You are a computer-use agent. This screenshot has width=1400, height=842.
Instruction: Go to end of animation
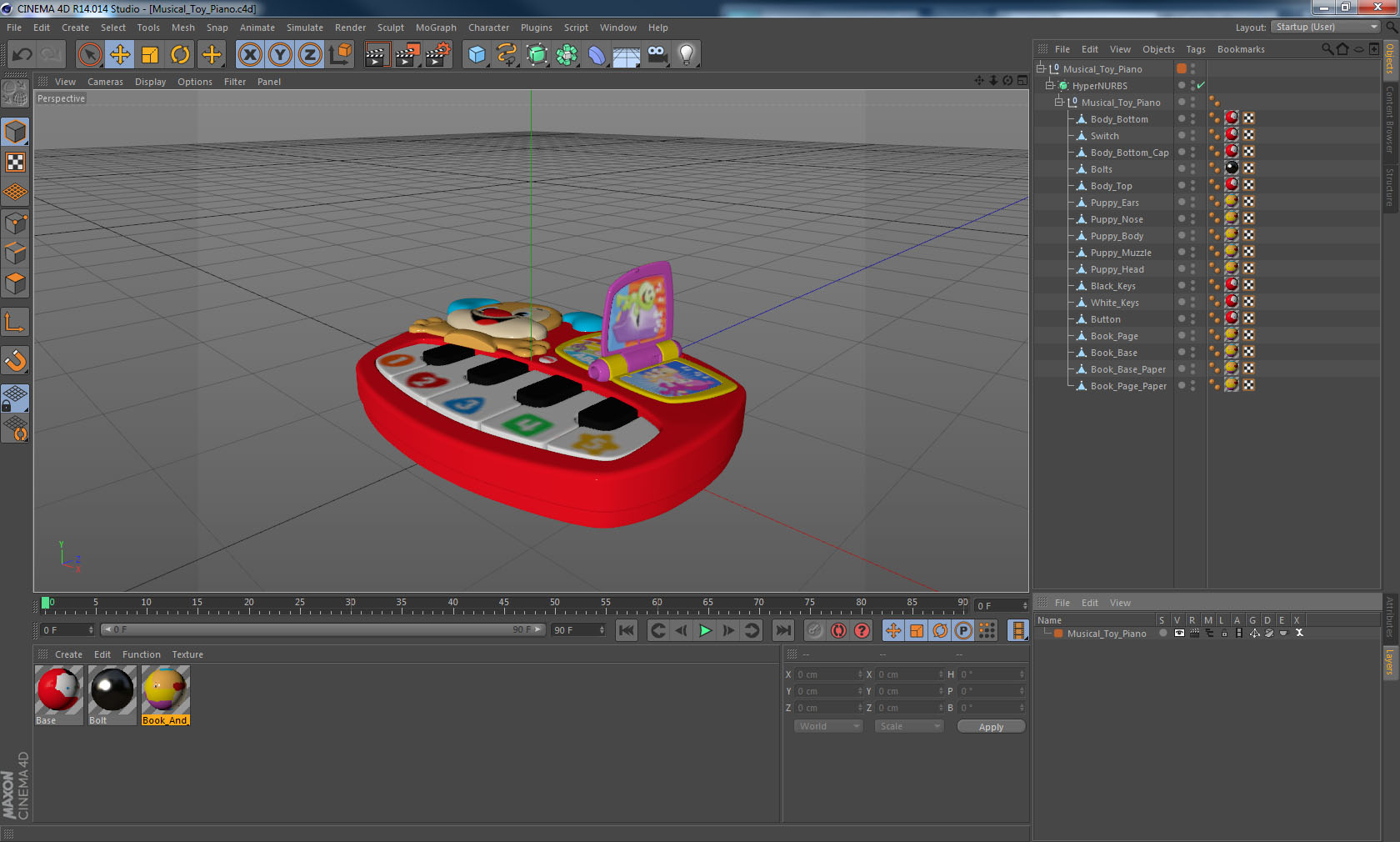point(783,630)
